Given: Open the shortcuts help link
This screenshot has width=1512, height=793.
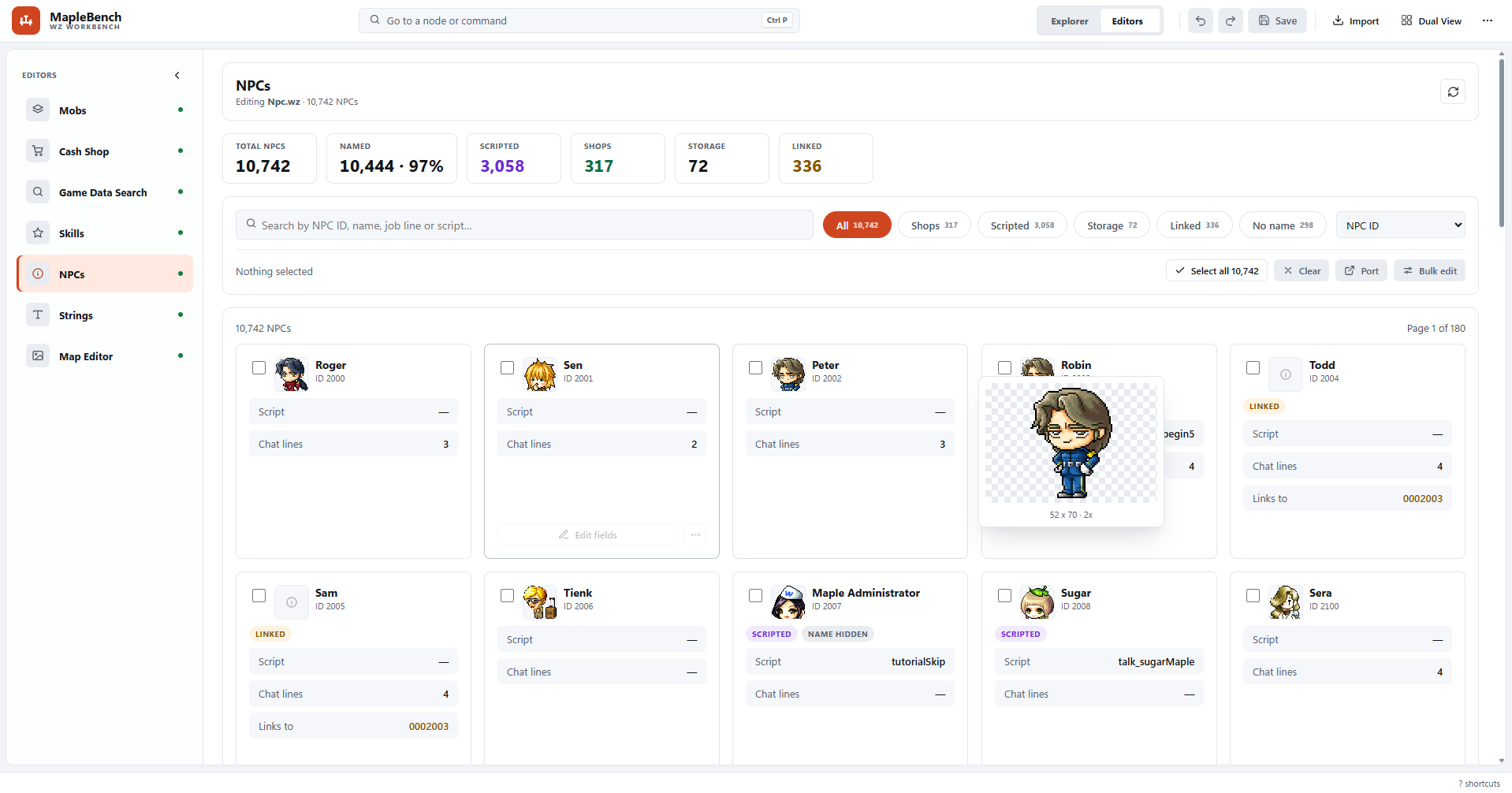Looking at the screenshot, I should [1479, 784].
